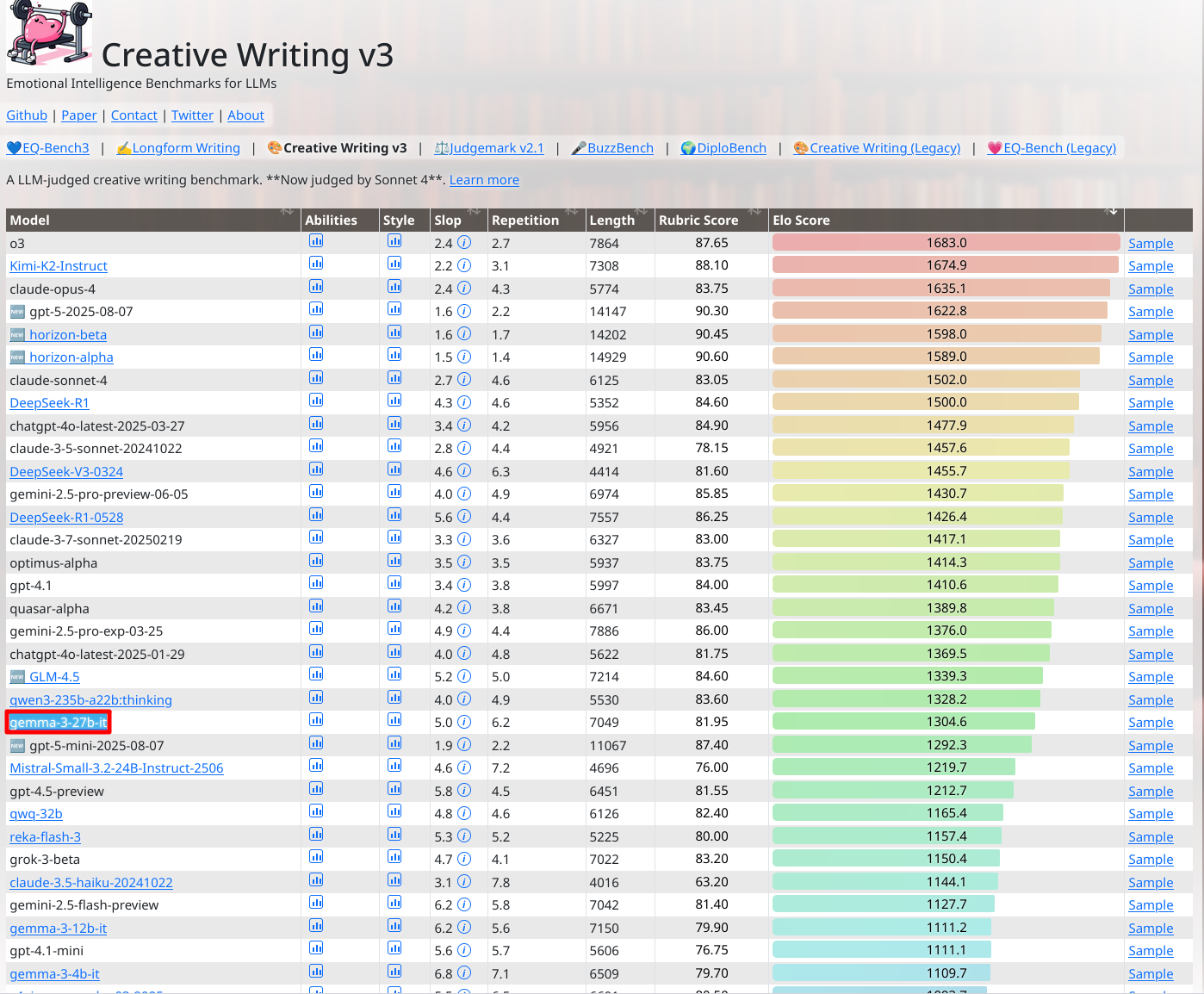Click Slop info icon for gemma-3-4b-it
Viewport: 1204px width, 994px height.
click(x=464, y=973)
